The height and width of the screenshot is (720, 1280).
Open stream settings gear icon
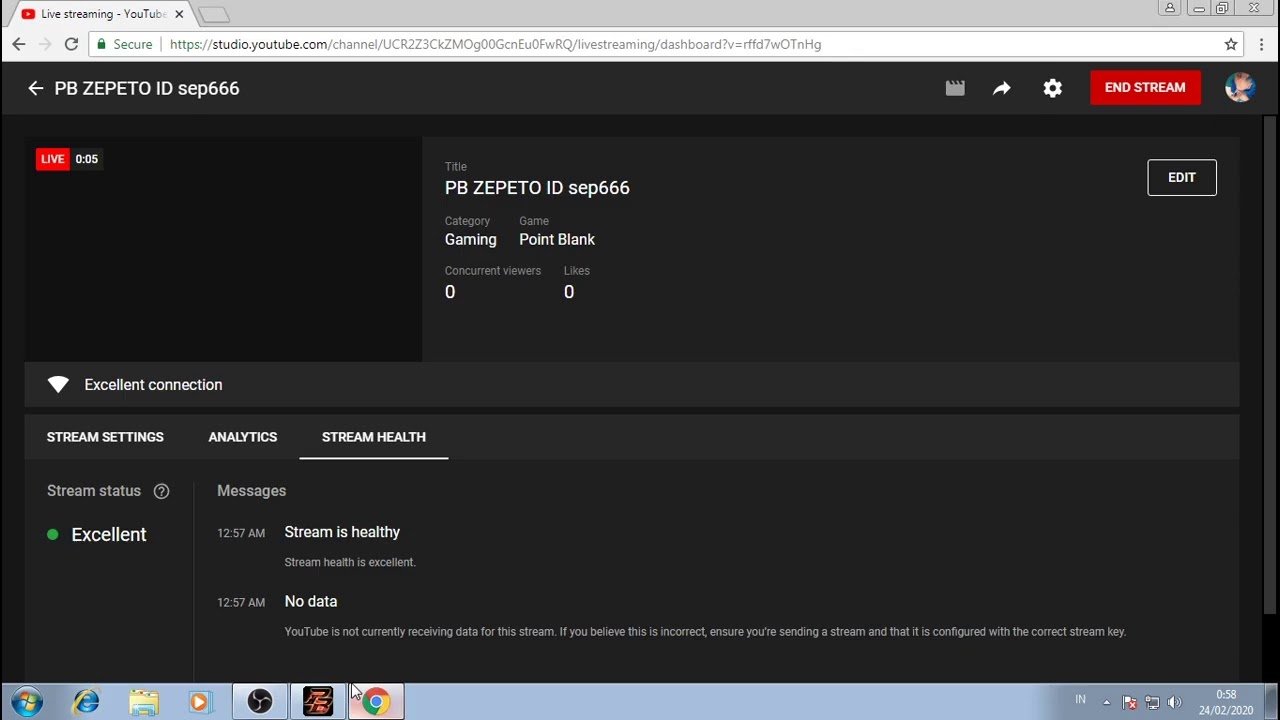click(x=1053, y=88)
